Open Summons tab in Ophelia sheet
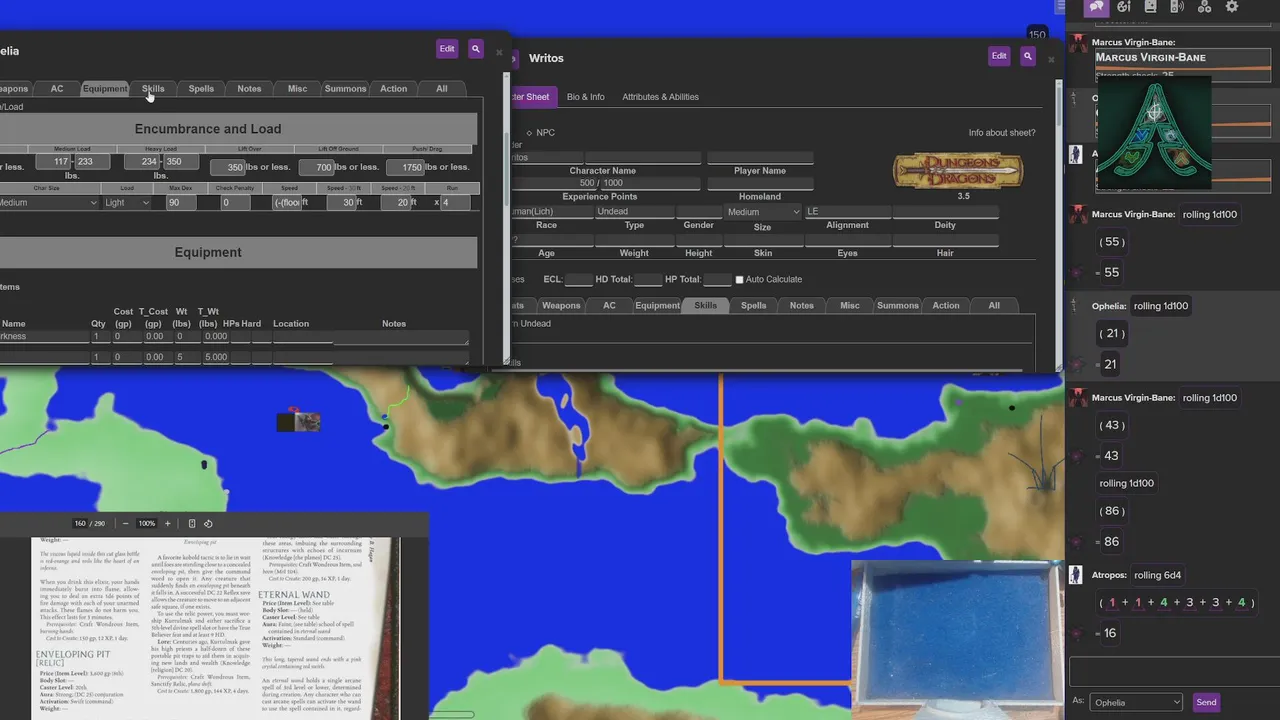 point(345,89)
